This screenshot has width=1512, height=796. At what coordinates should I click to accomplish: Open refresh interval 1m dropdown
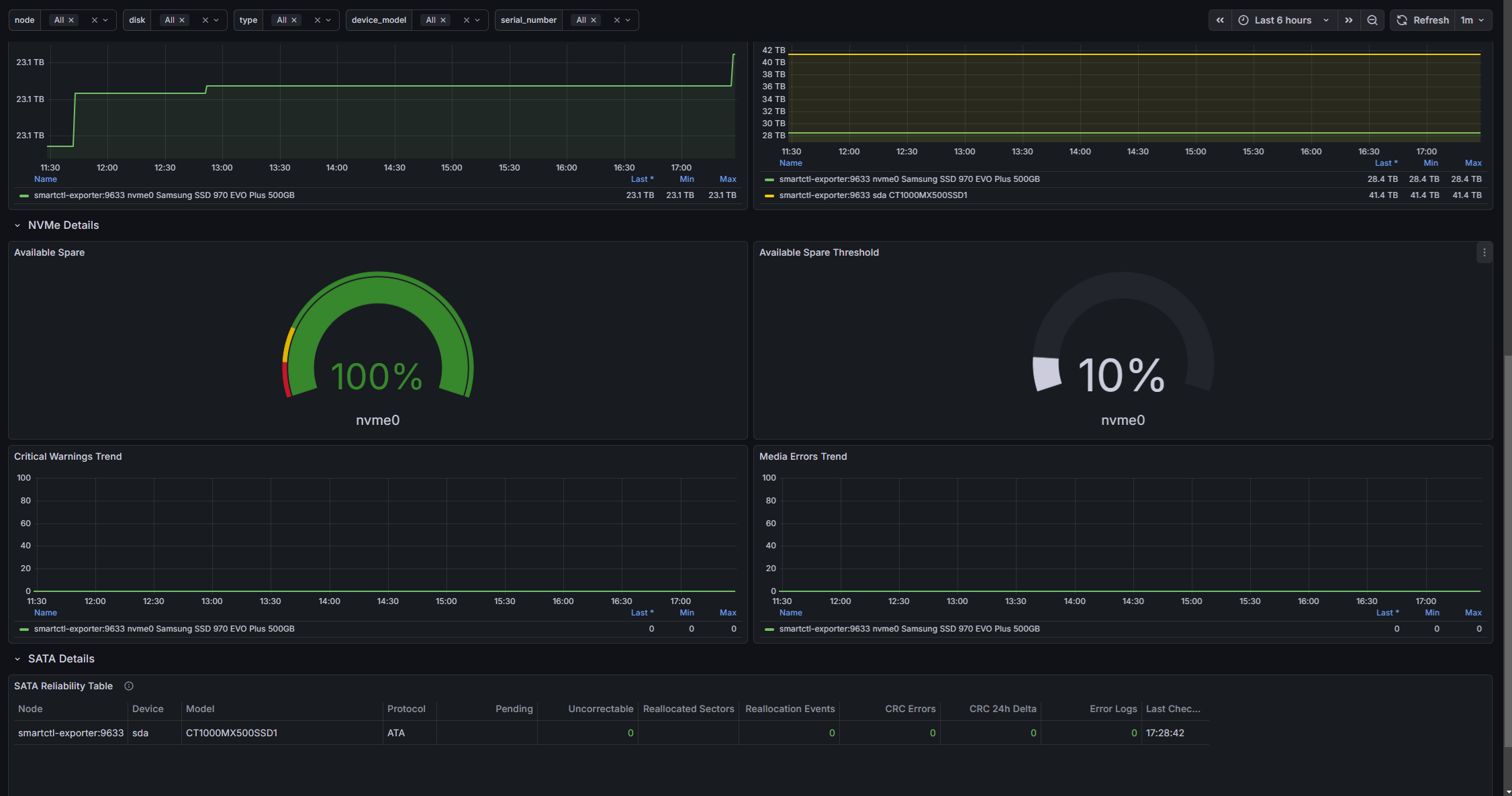[1473, 20]
